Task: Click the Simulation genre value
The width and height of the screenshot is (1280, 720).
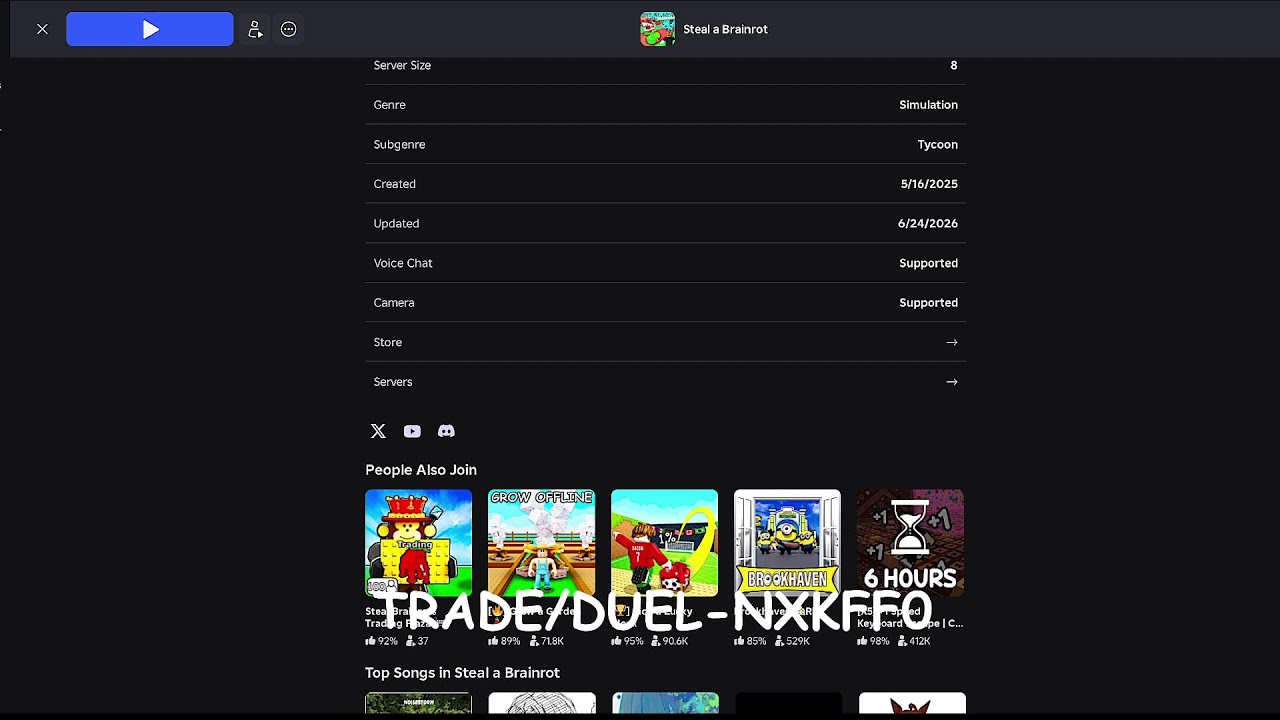Action: [928, 105]
